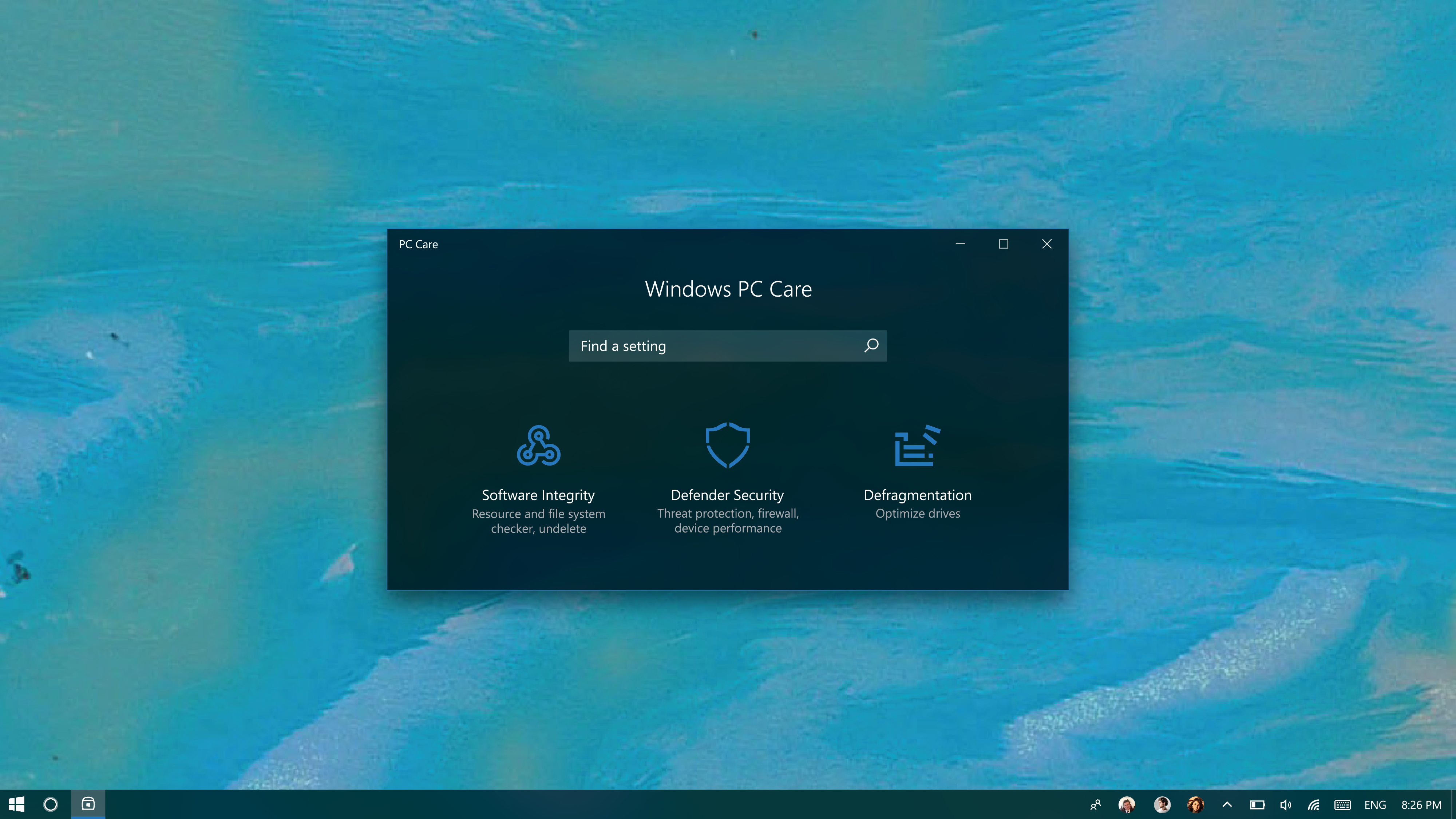This screenshot has width=1456, height=819.
Task: Open the first pinned contact avatar
Action: click(x=1127, y=804)
